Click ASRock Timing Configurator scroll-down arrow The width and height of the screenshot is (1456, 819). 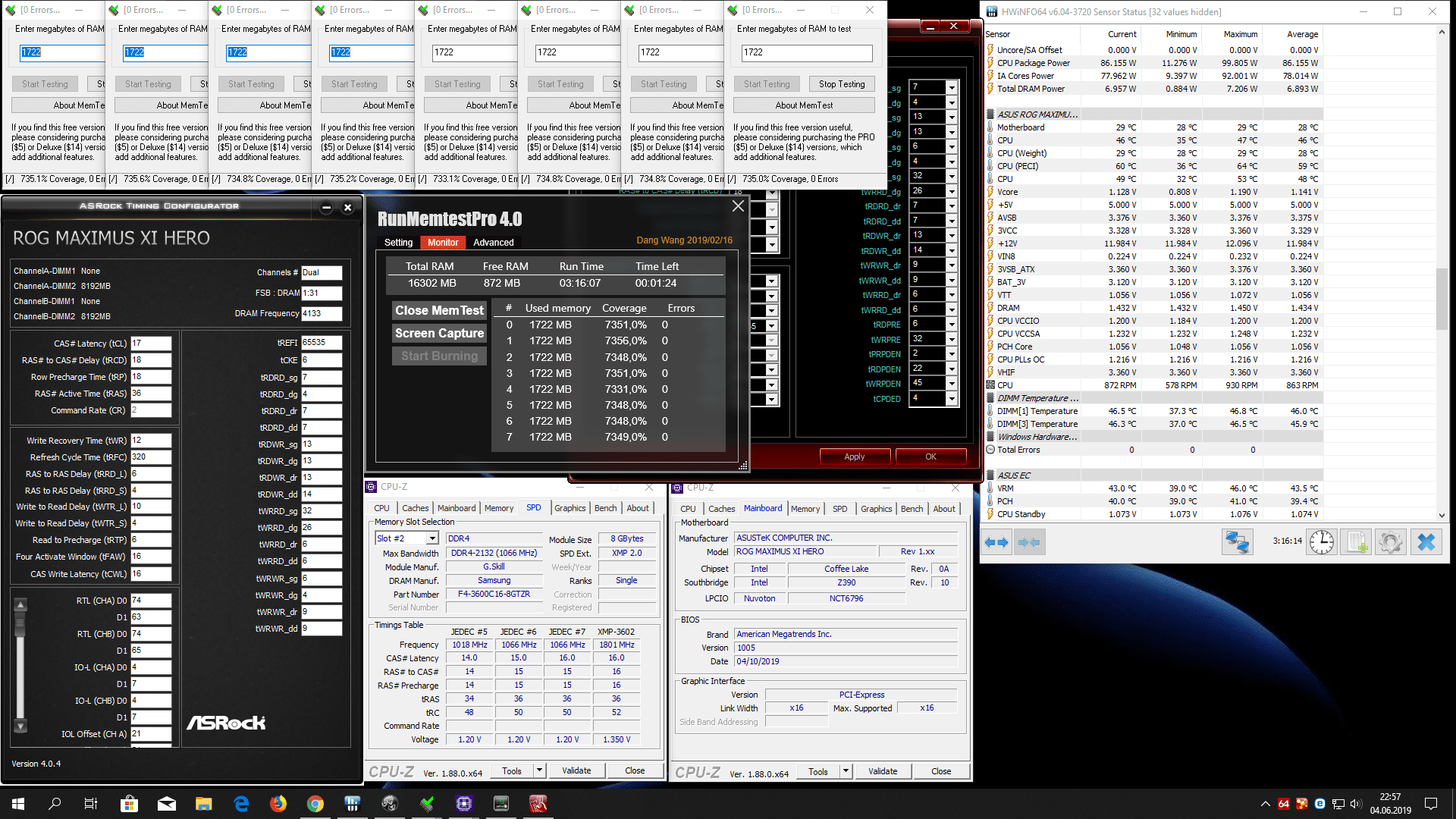[20, 726]
